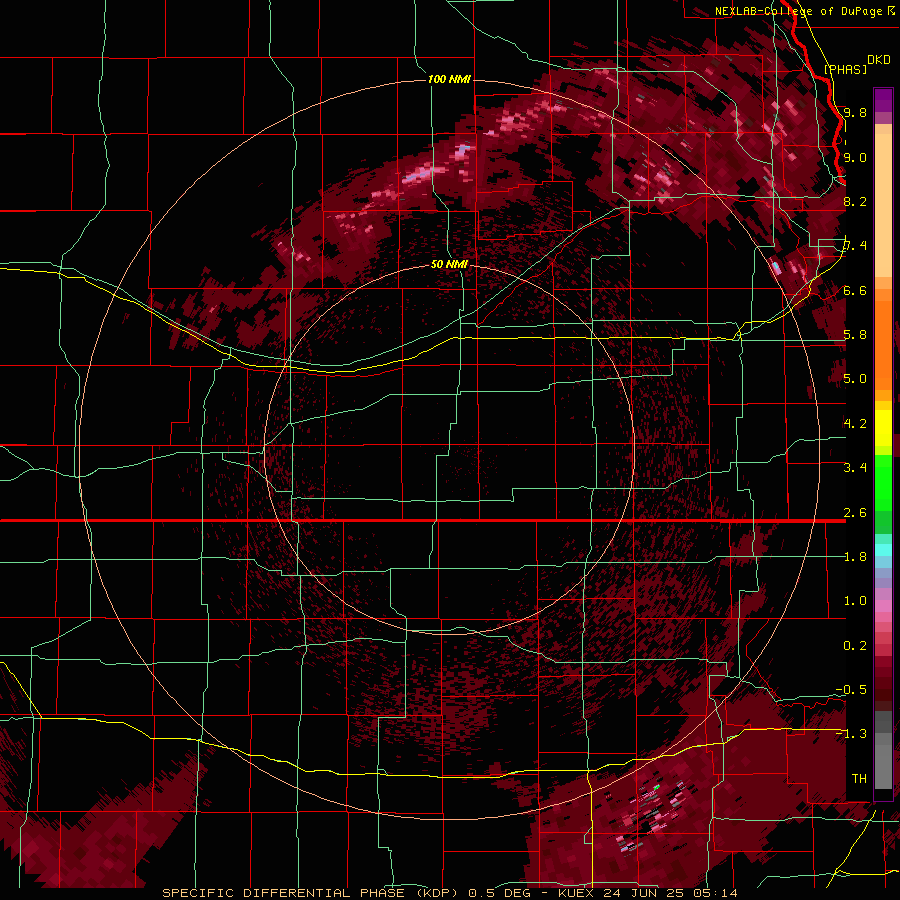Image resolution: width=900 pixels, height=900 pixels.
Task: Click the cyan segment of the color bar
Action: point(883,550)
